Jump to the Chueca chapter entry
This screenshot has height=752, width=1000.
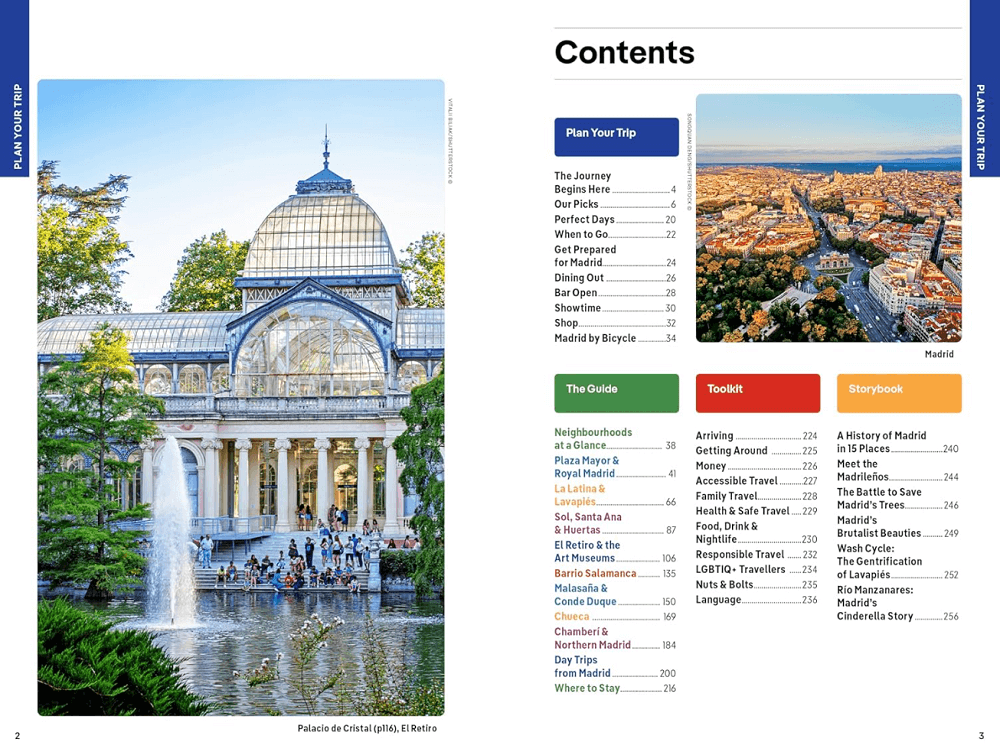[614, 617]
